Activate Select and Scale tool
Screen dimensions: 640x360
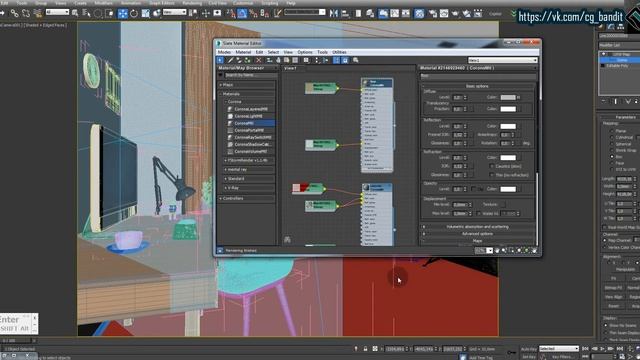coord(145,13)
